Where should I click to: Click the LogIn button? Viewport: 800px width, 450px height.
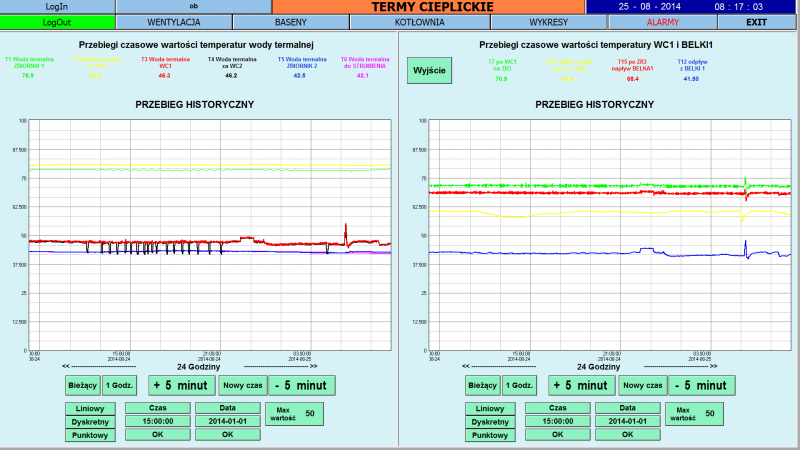57,7
